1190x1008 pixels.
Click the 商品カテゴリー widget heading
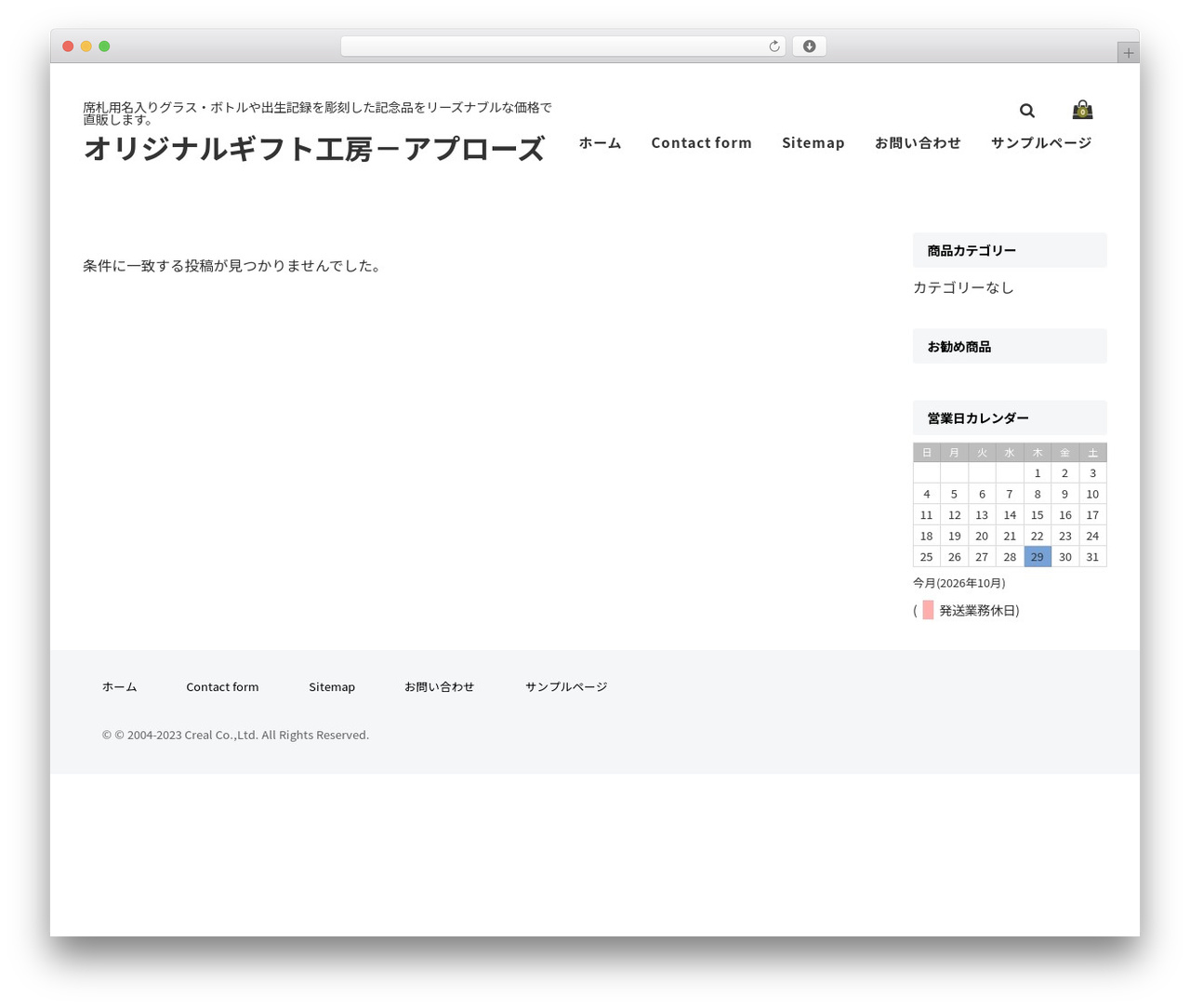[1010, 250]
